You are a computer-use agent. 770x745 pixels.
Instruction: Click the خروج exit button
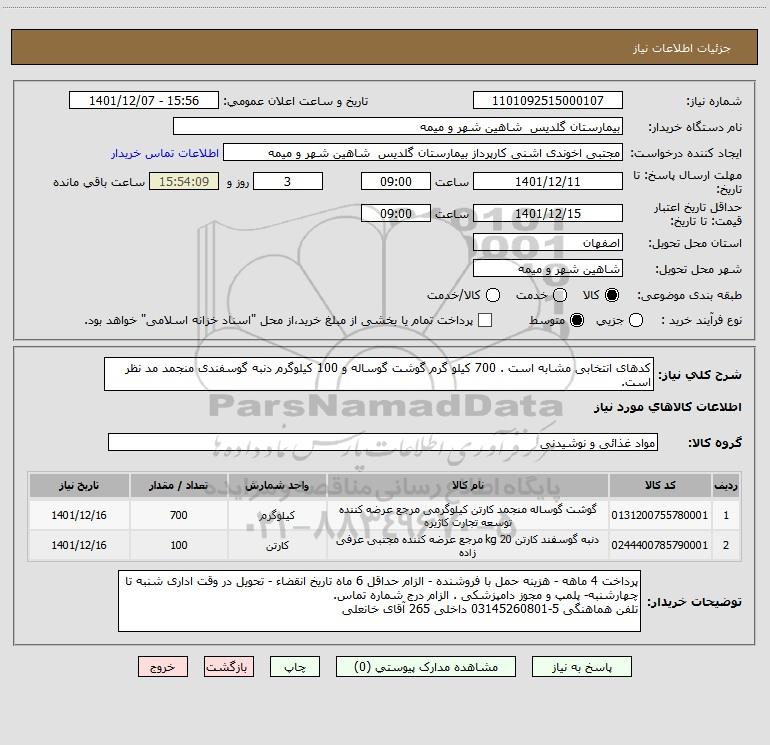coord(163,667)
